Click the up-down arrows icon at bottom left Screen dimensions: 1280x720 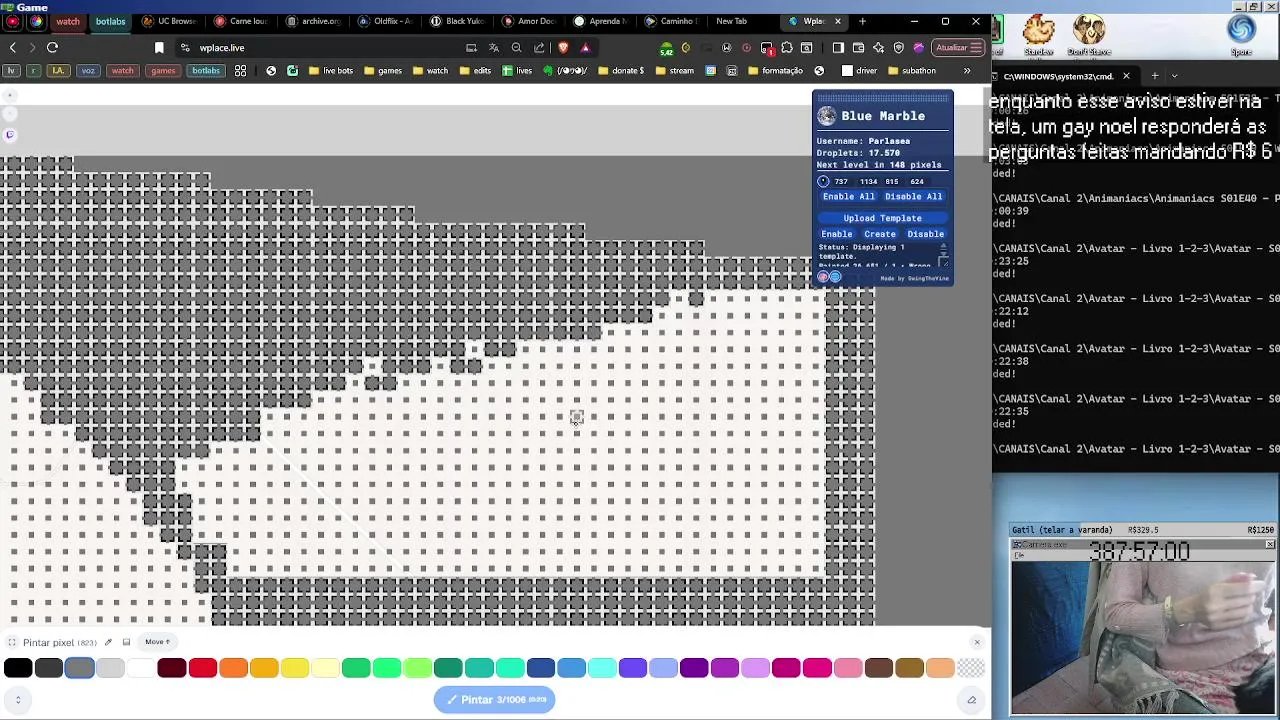tap(18, 700)
